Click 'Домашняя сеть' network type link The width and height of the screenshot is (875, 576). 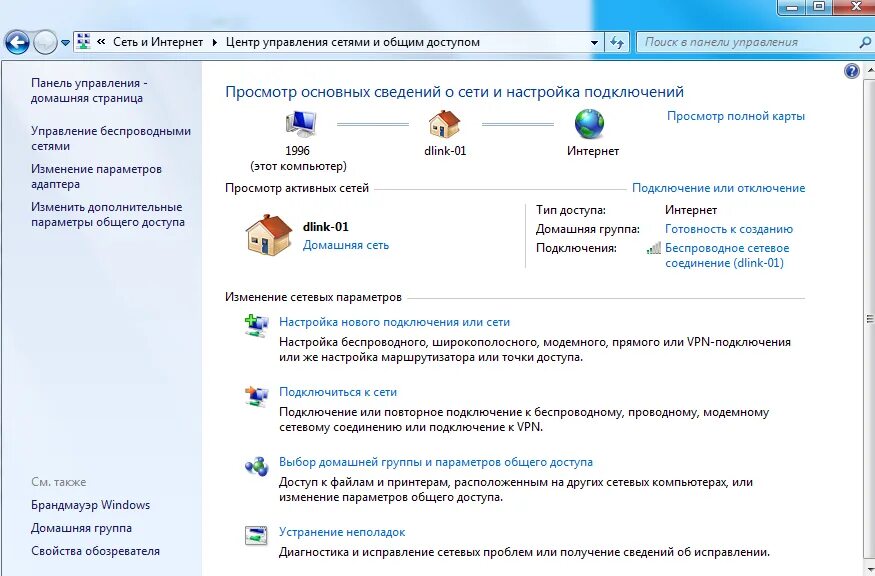point(346,245)
